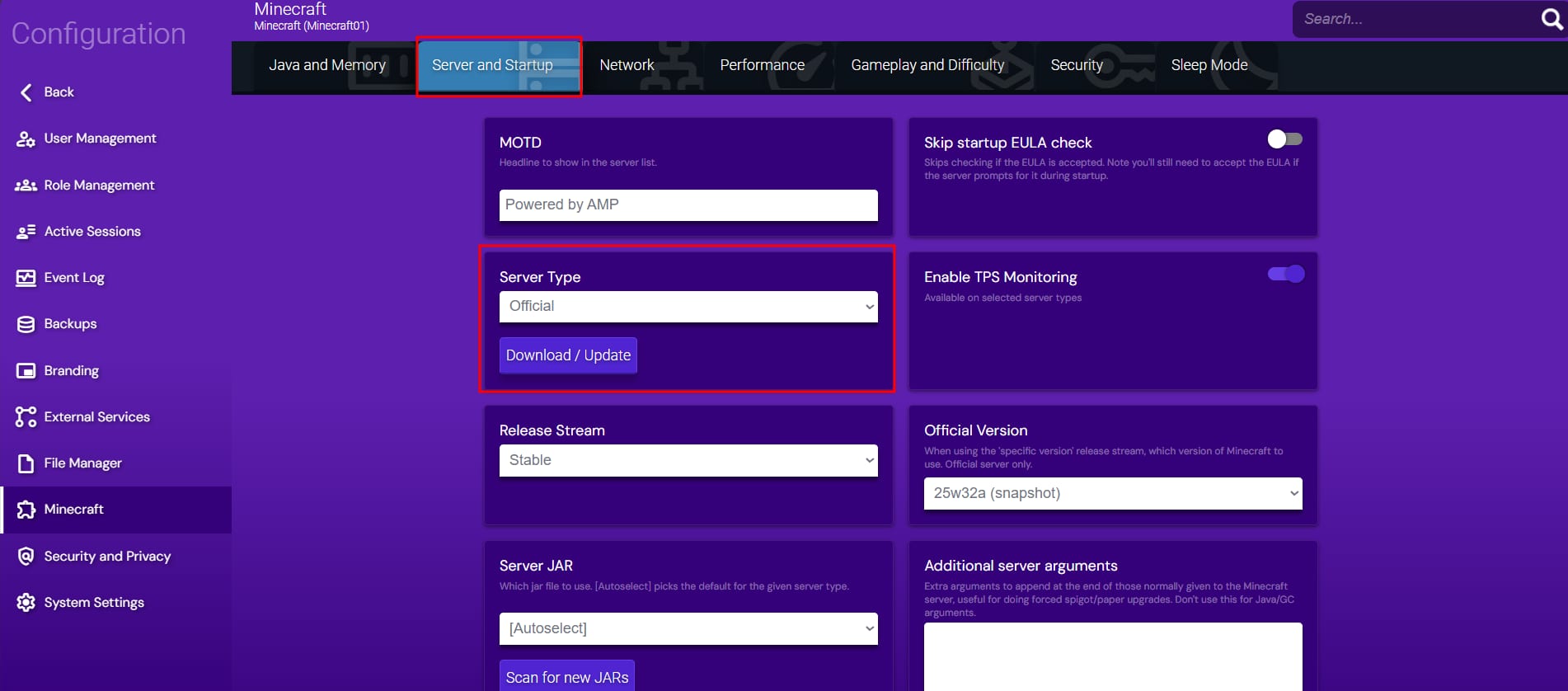This screenshot has height=691, width=1568.
Task: Click the Backups database icon
Action: (x=26, y=324)
